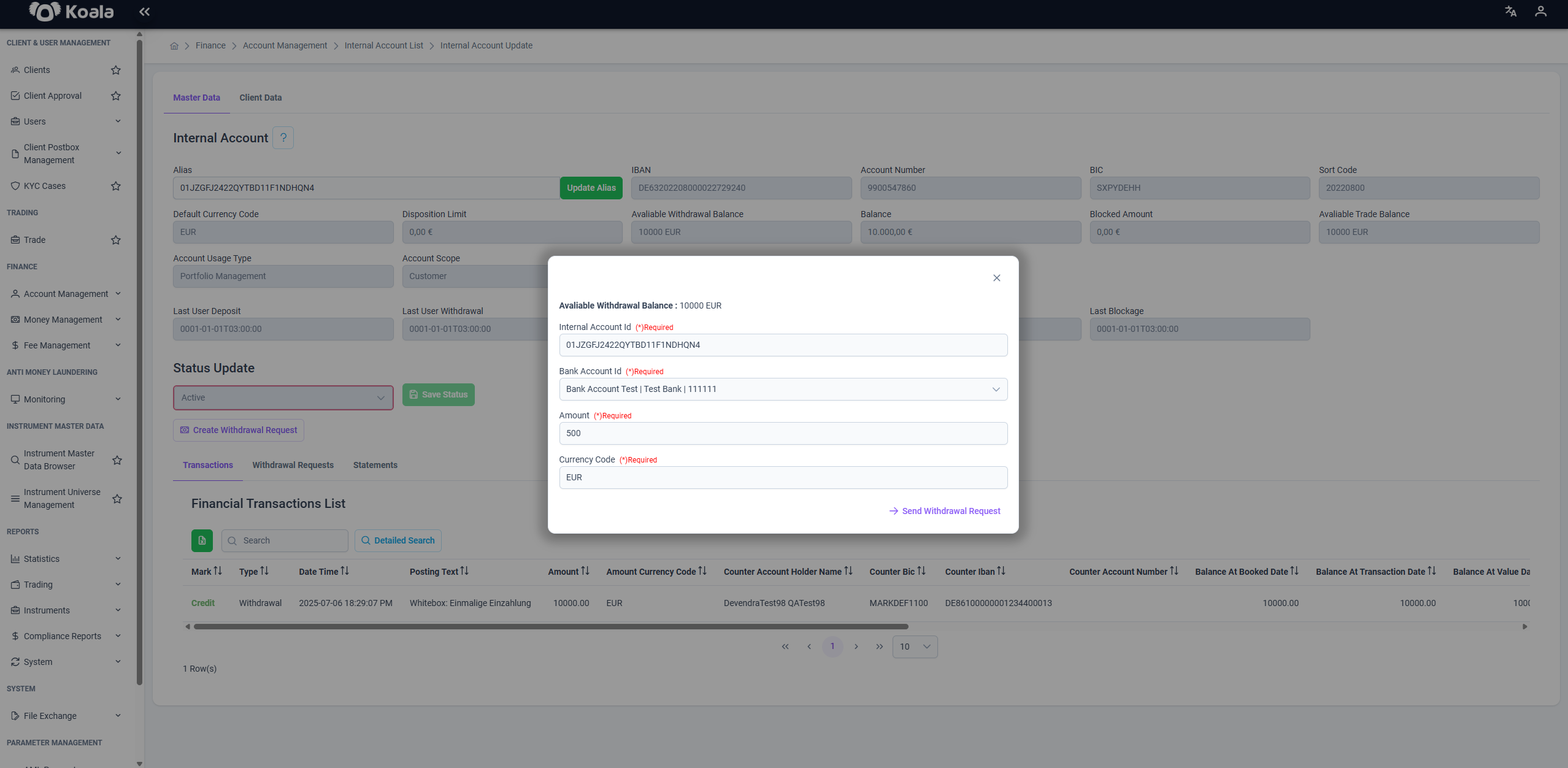Favorite the KYC Cases star
Viewport: 1568px width, 768px height.
click(116, 186)
